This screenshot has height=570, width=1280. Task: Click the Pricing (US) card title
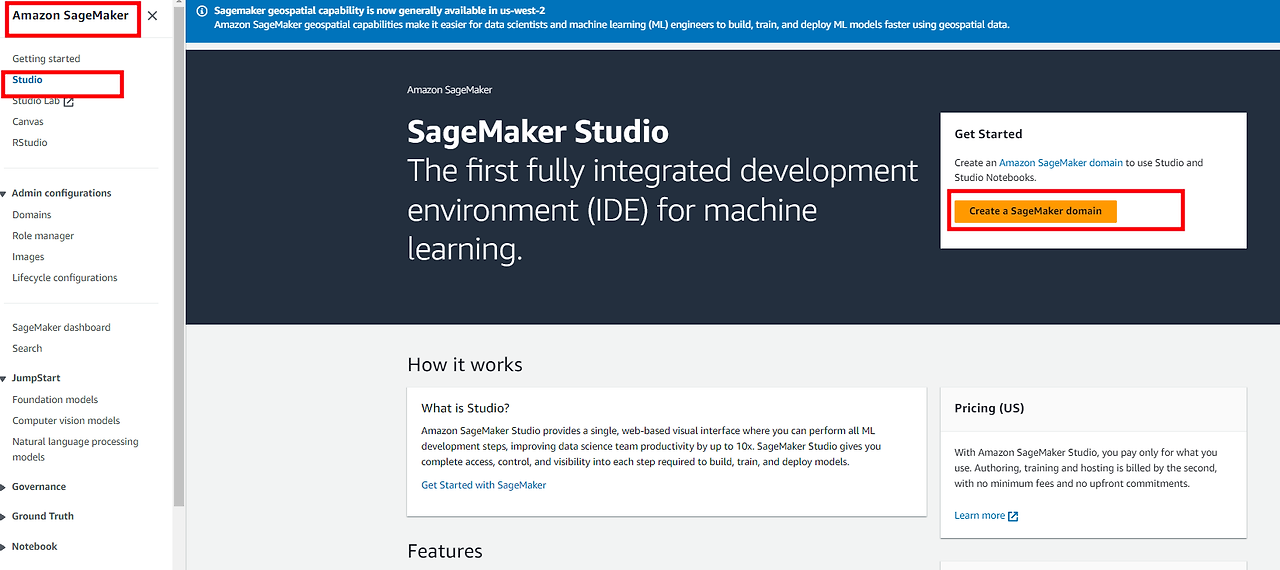click(x=989, y=408)
